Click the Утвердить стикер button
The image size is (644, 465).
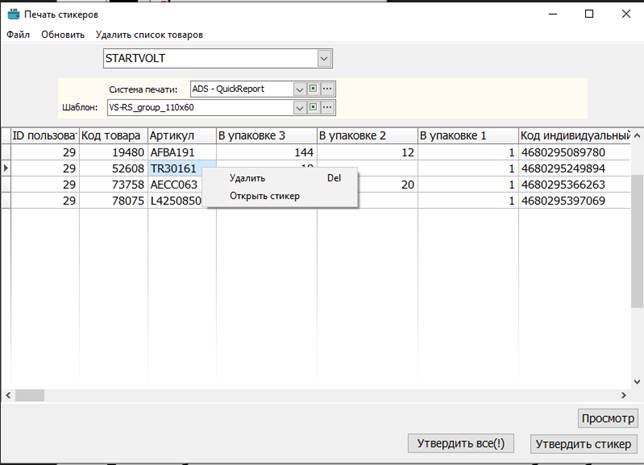point(584,444)
